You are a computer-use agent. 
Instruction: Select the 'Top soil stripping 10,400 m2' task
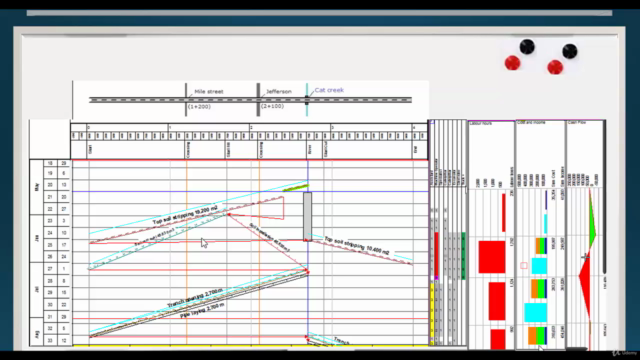coord(357,245)
